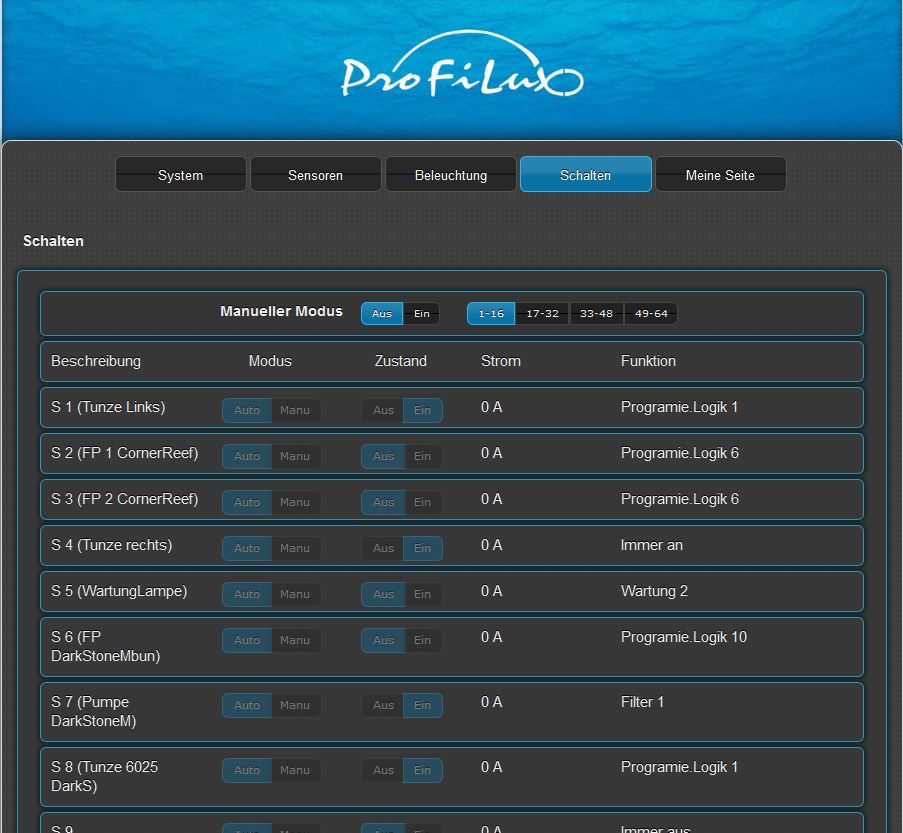
Task: Click S 6 function Programie.Logik 10
Action: [x=683, y=637]
